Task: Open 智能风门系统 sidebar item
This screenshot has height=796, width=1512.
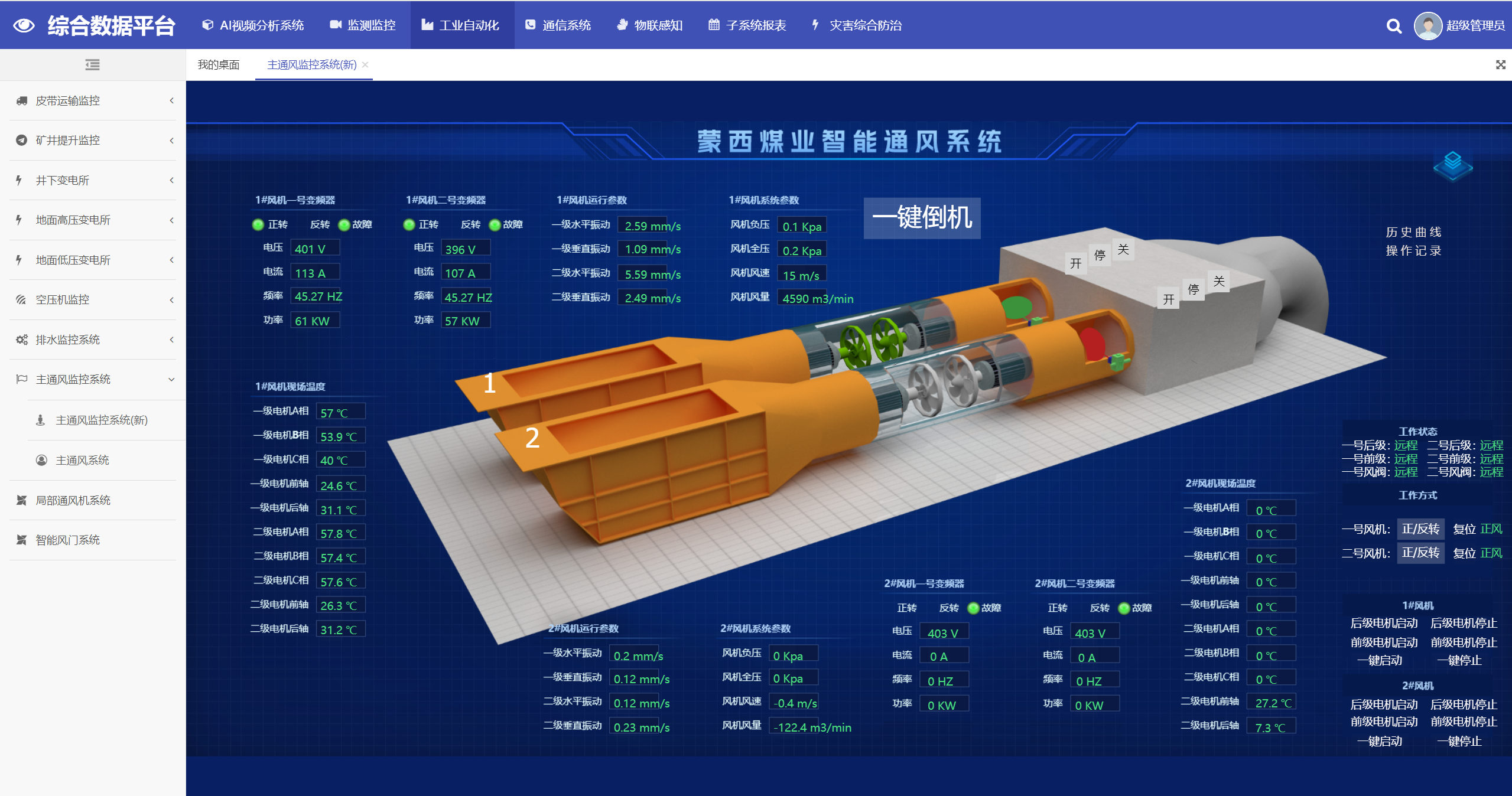Action: coord(67,540)
